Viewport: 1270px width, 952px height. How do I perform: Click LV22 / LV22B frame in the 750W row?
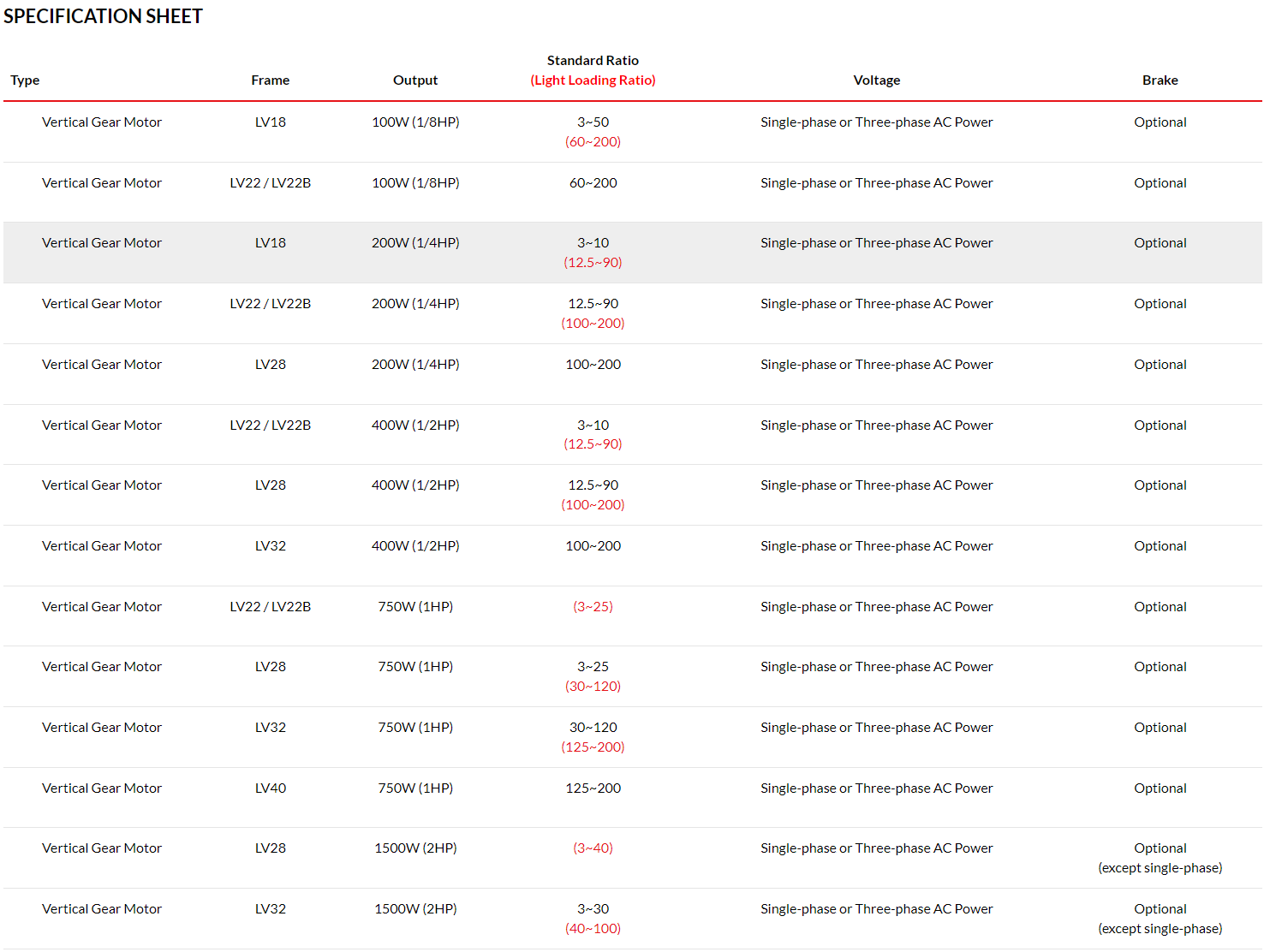(271, 607)
